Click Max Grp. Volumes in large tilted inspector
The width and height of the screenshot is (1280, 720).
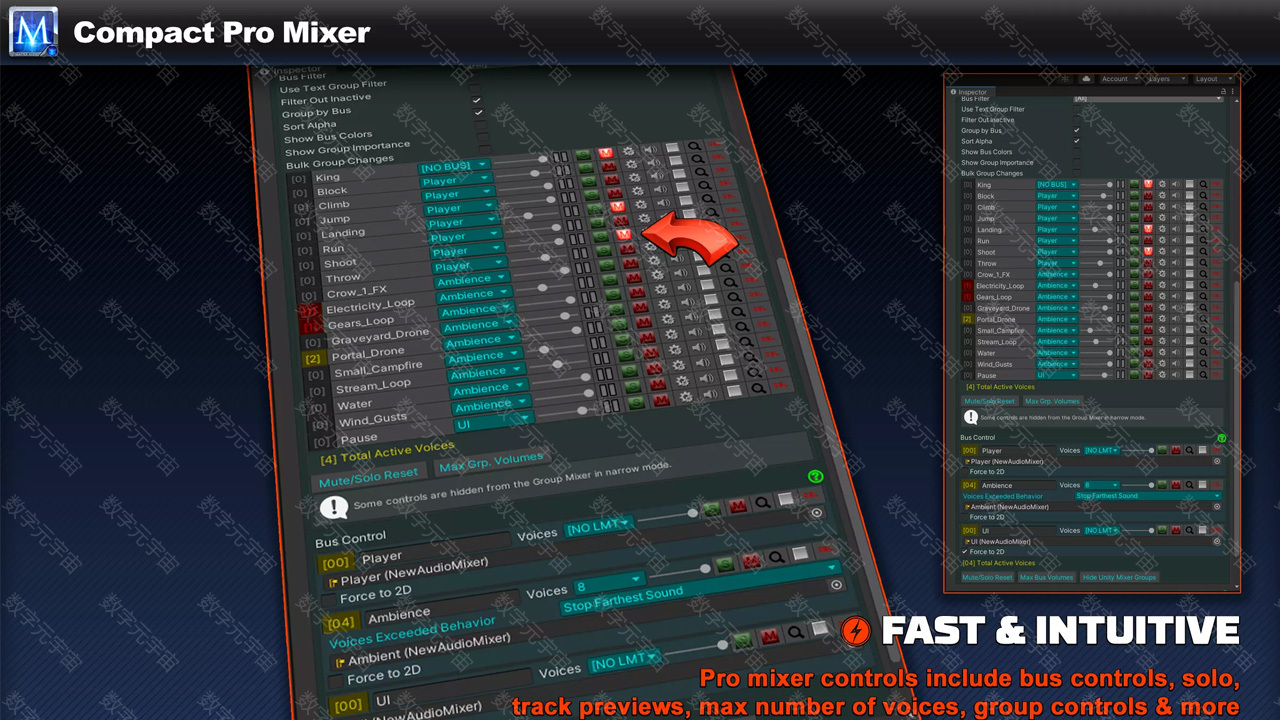pos(490,463)
